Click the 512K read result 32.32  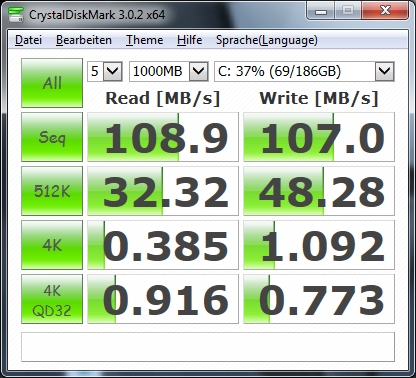tap(163, 191)
